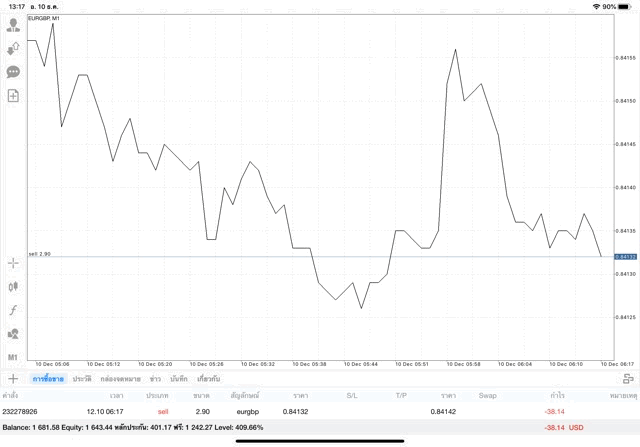Click the sell 2.90 order line label
This screenshot has height=447, width=640.
pyautogui.click(x=40, y=254)
